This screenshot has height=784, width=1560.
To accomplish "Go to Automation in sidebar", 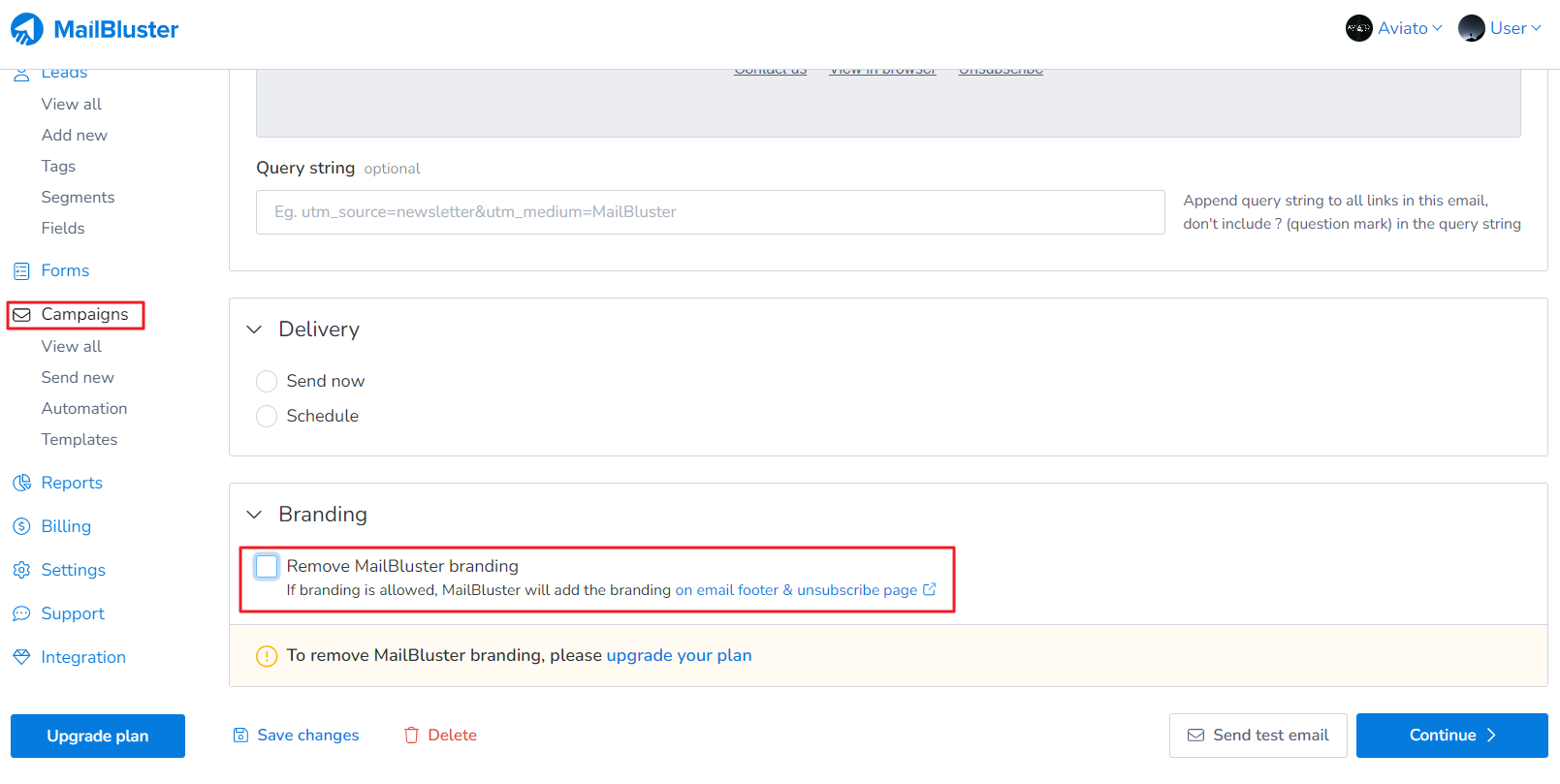I will point(84,409).
